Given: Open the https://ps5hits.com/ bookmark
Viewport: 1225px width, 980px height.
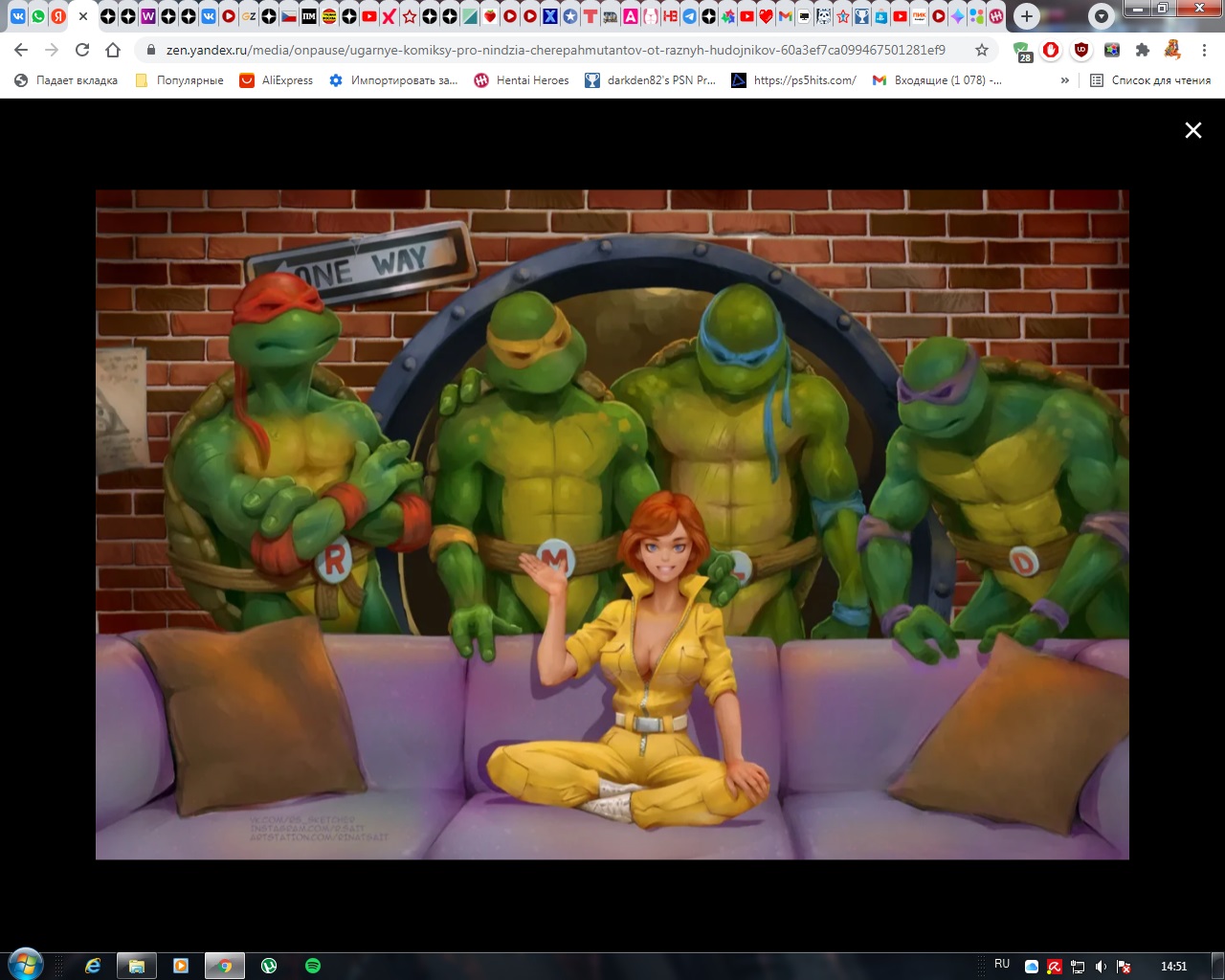Looking at the screenshot, I should point(793,80).
